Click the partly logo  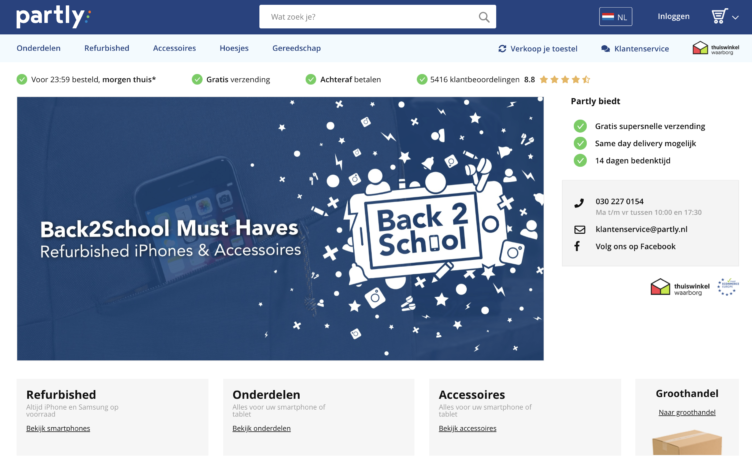[53, 16]
